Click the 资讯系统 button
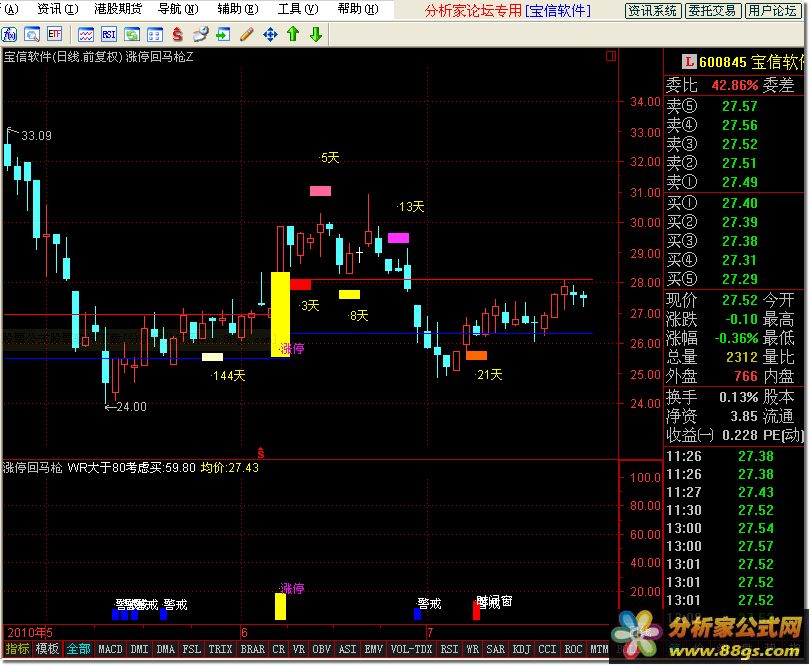This screenshot has width=811, height=666. click(653, 11)
